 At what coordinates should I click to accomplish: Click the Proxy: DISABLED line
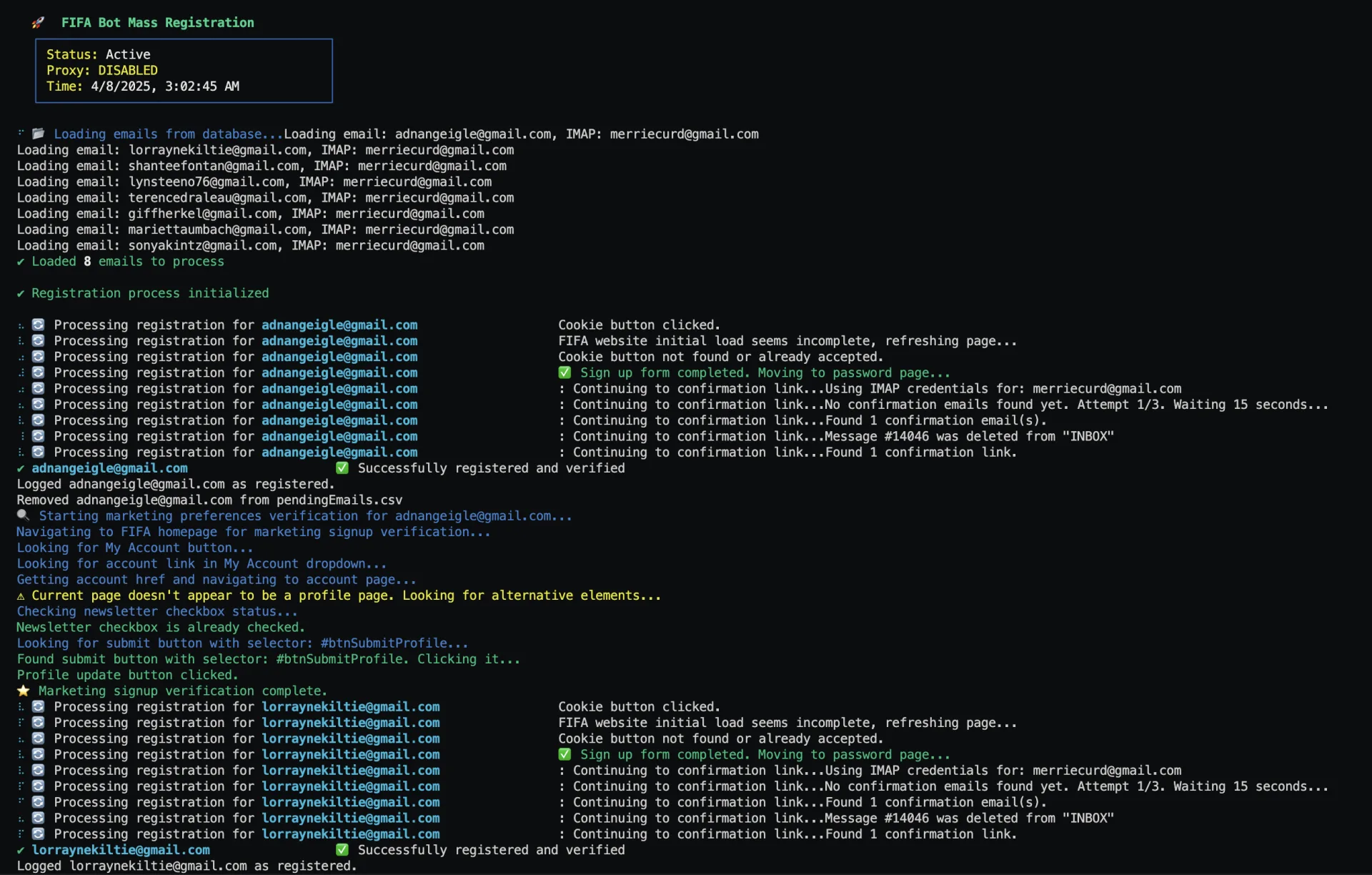tap(102, 70)
